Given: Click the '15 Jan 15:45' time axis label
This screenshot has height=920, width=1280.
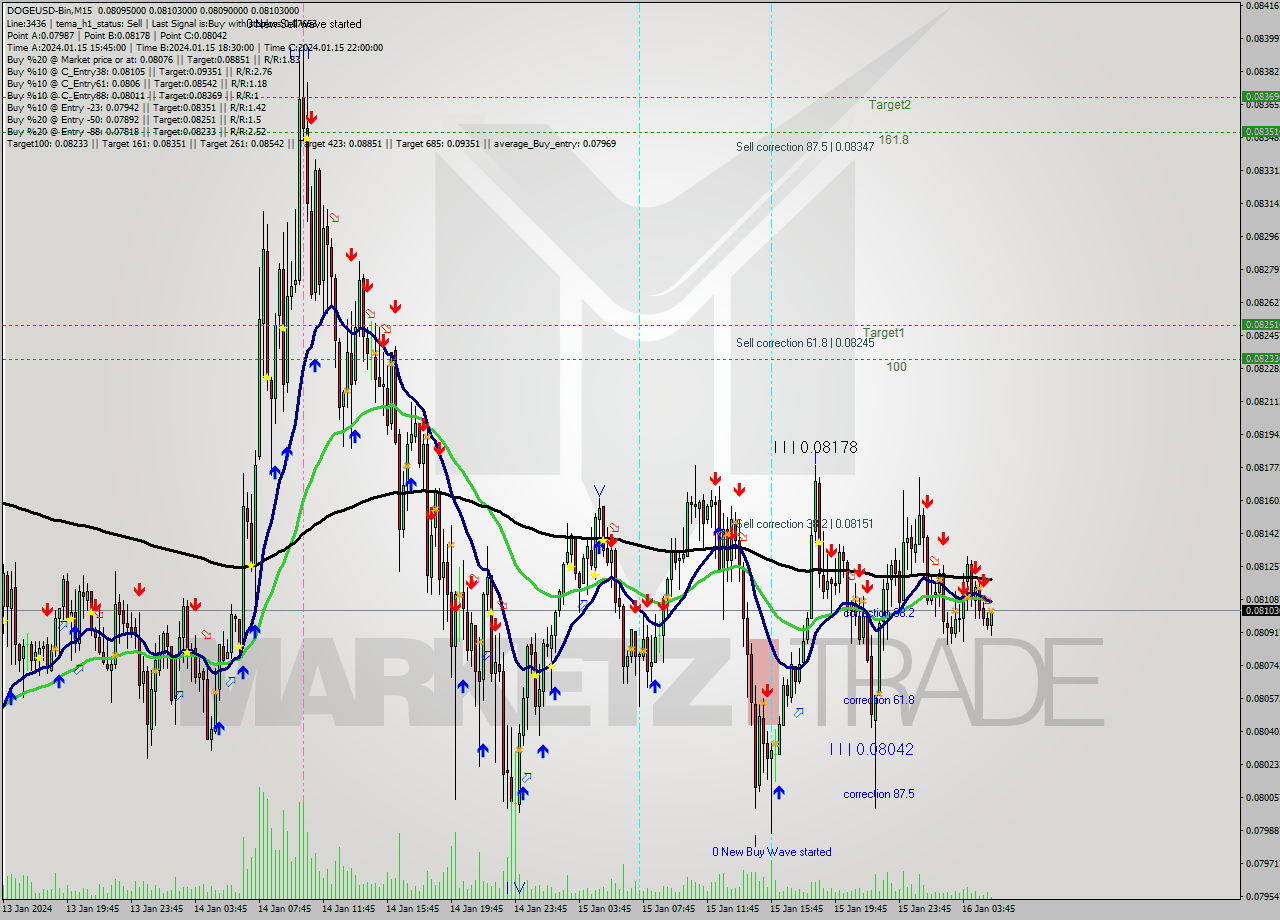Looking at the screenshot, I should (797, 910).
